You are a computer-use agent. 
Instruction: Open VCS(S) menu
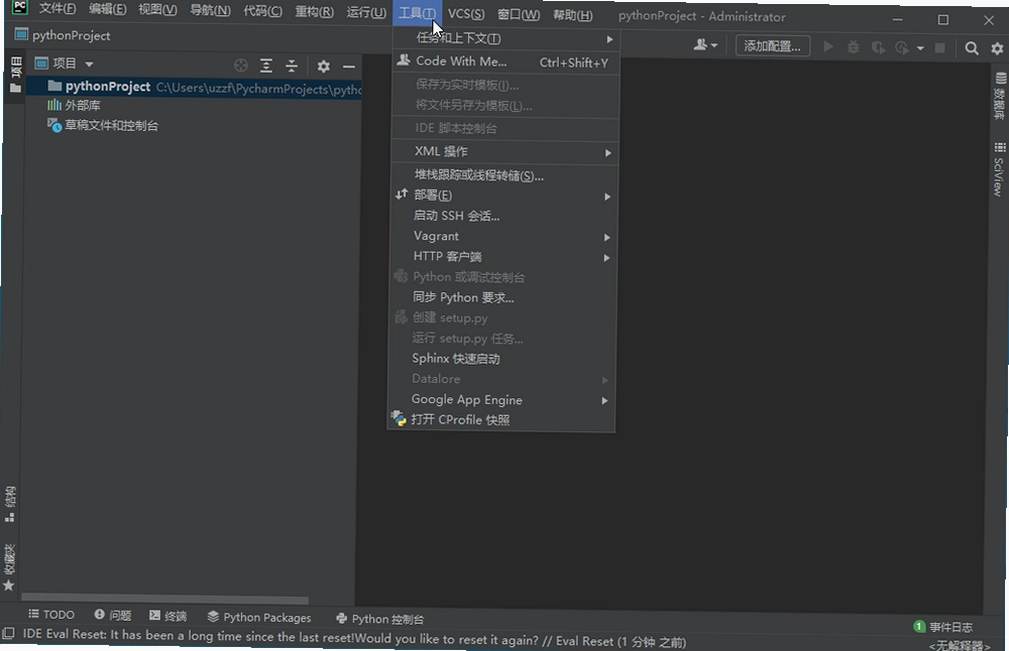click(x=466, y=14)
